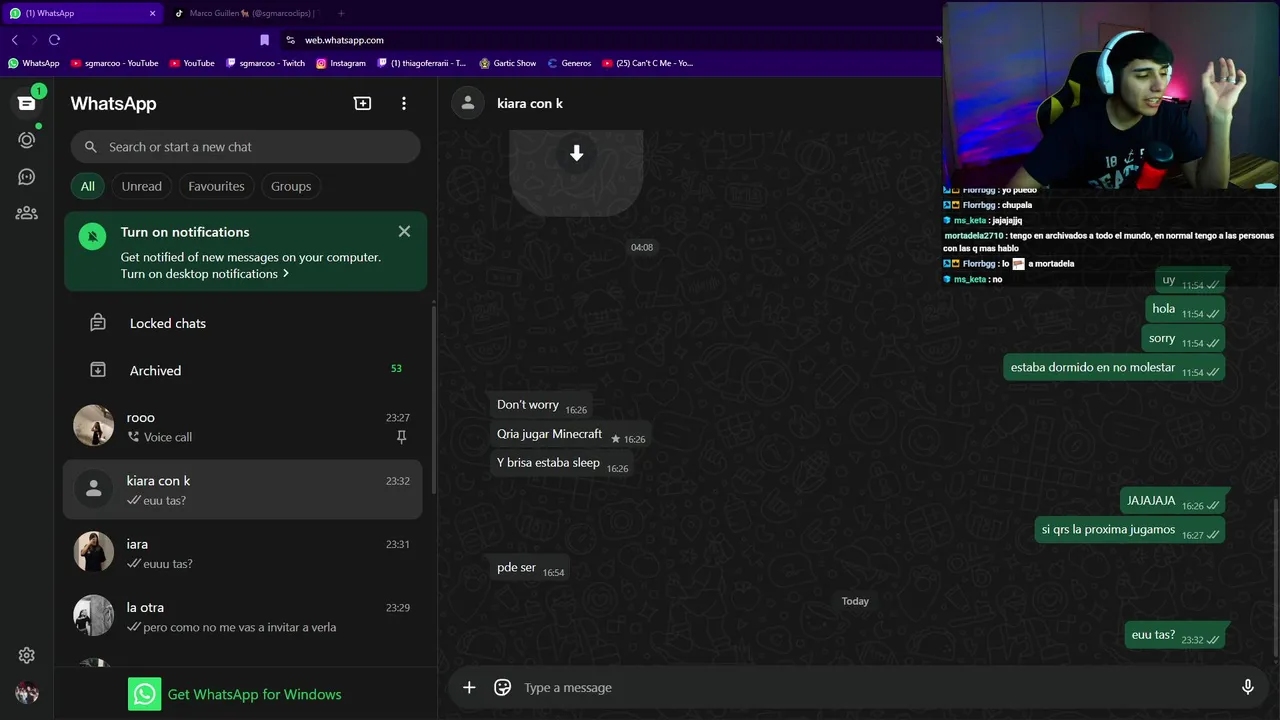Focus the Type a message field
This screenshot has width=1280, height=720.
click(875, 687)
